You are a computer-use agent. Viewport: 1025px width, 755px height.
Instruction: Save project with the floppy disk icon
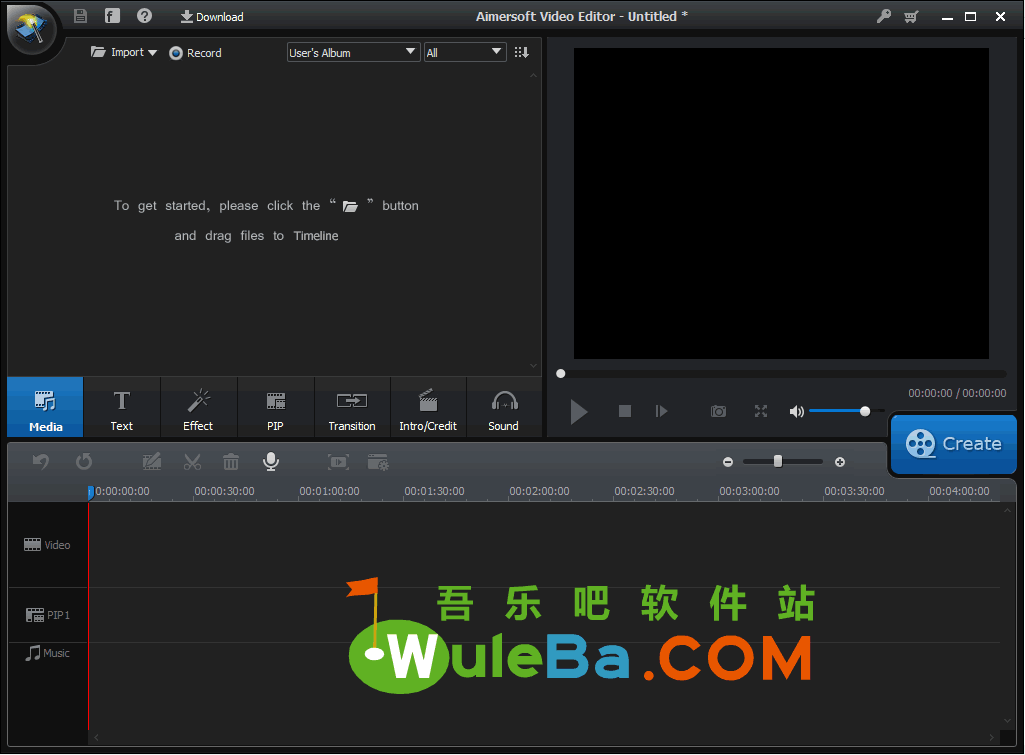coord(80,16)
